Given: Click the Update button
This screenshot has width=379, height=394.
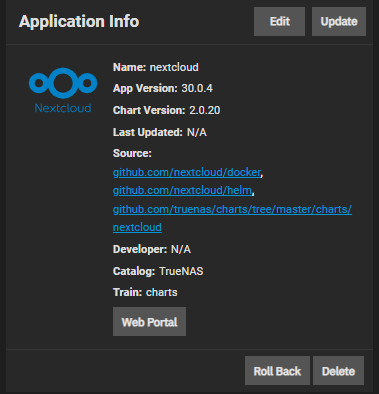Looking at the screenshot, I should (x=339, y=22).
